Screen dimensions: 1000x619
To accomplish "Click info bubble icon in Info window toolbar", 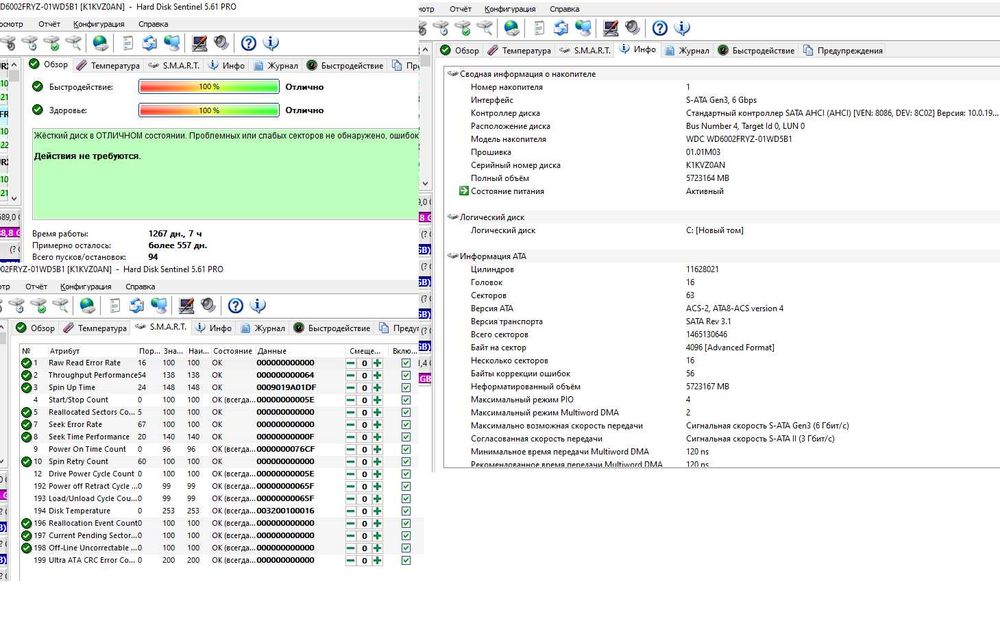I will click(682, 27).
